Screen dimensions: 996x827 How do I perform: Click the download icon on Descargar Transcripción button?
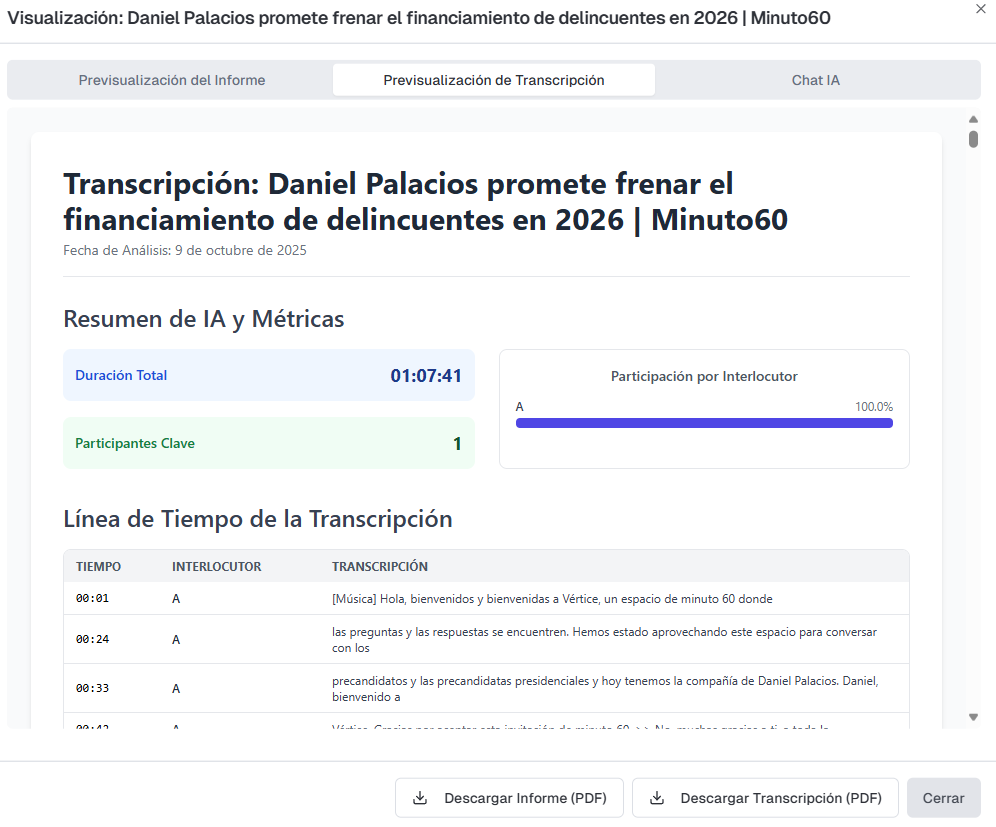(x=658, y=798)
